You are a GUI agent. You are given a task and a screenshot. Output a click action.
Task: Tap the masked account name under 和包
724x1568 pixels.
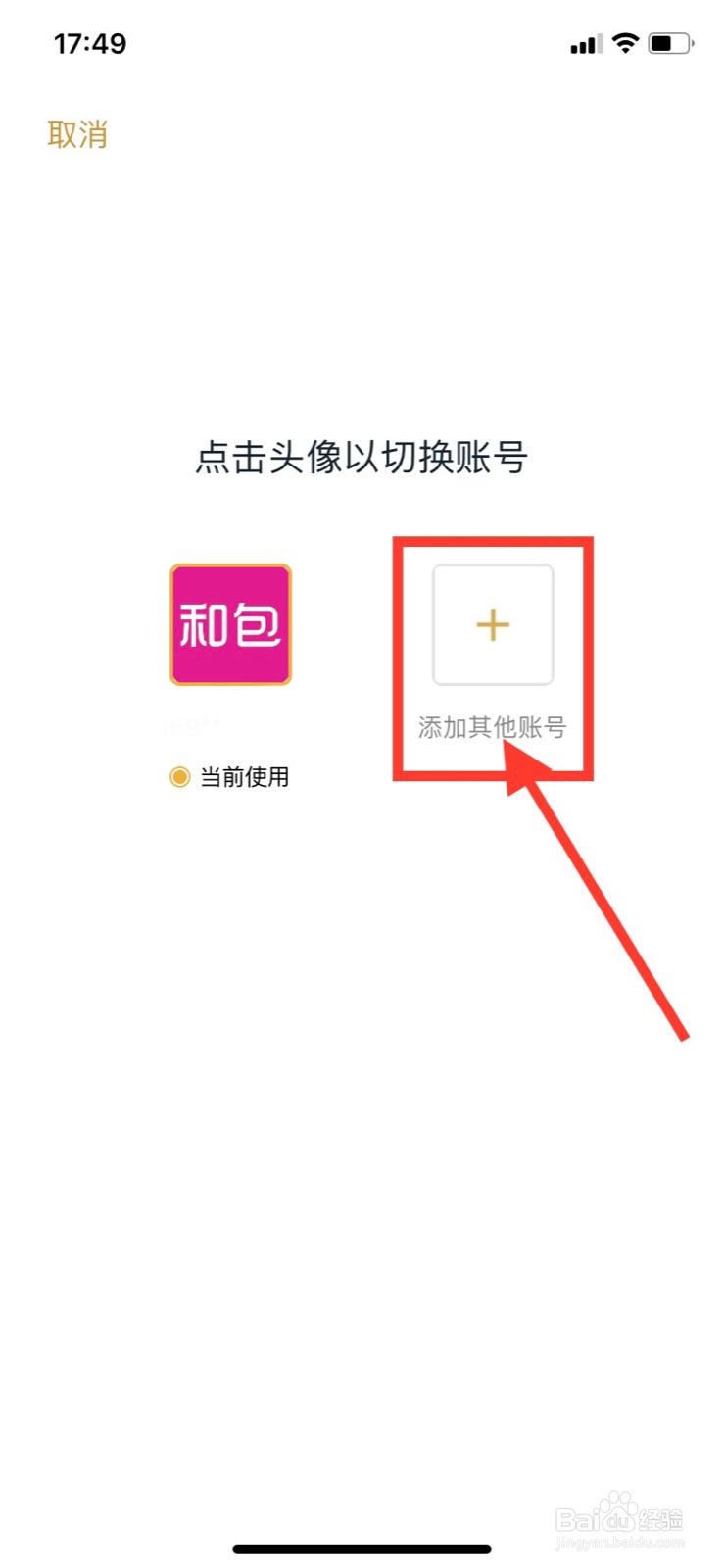coord(193,726)
